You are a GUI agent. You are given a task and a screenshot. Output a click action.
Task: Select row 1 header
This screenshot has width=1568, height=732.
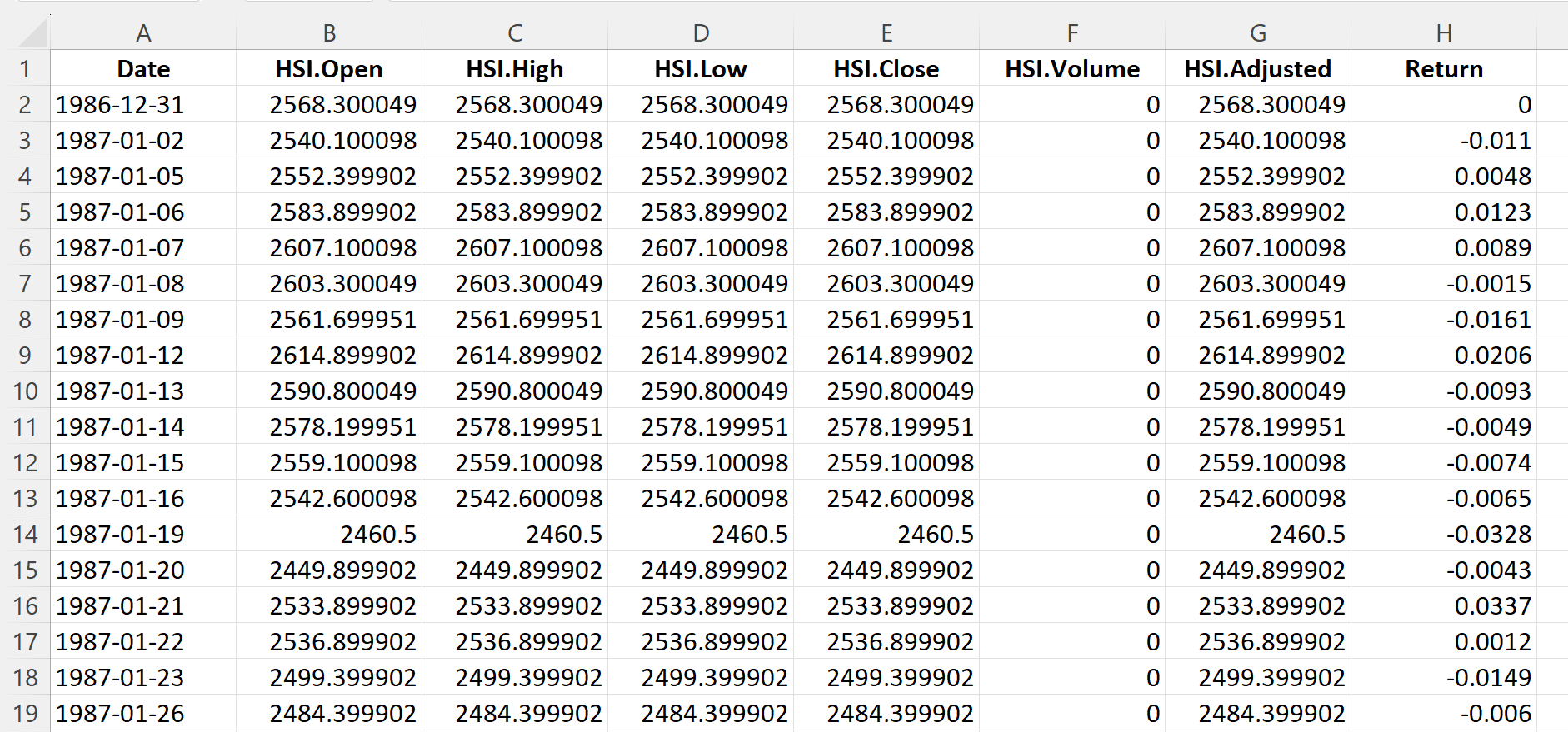25,68
